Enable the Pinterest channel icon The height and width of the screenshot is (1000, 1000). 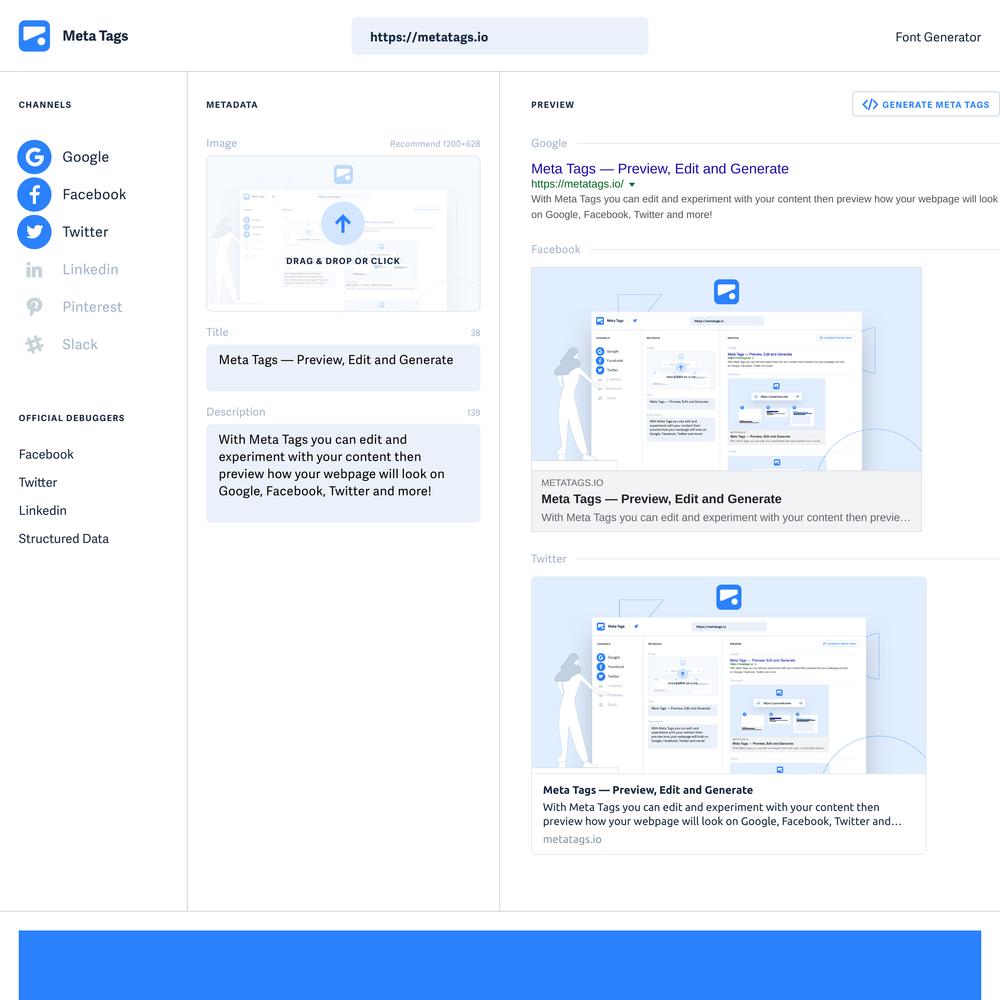(x=34, y=307)
